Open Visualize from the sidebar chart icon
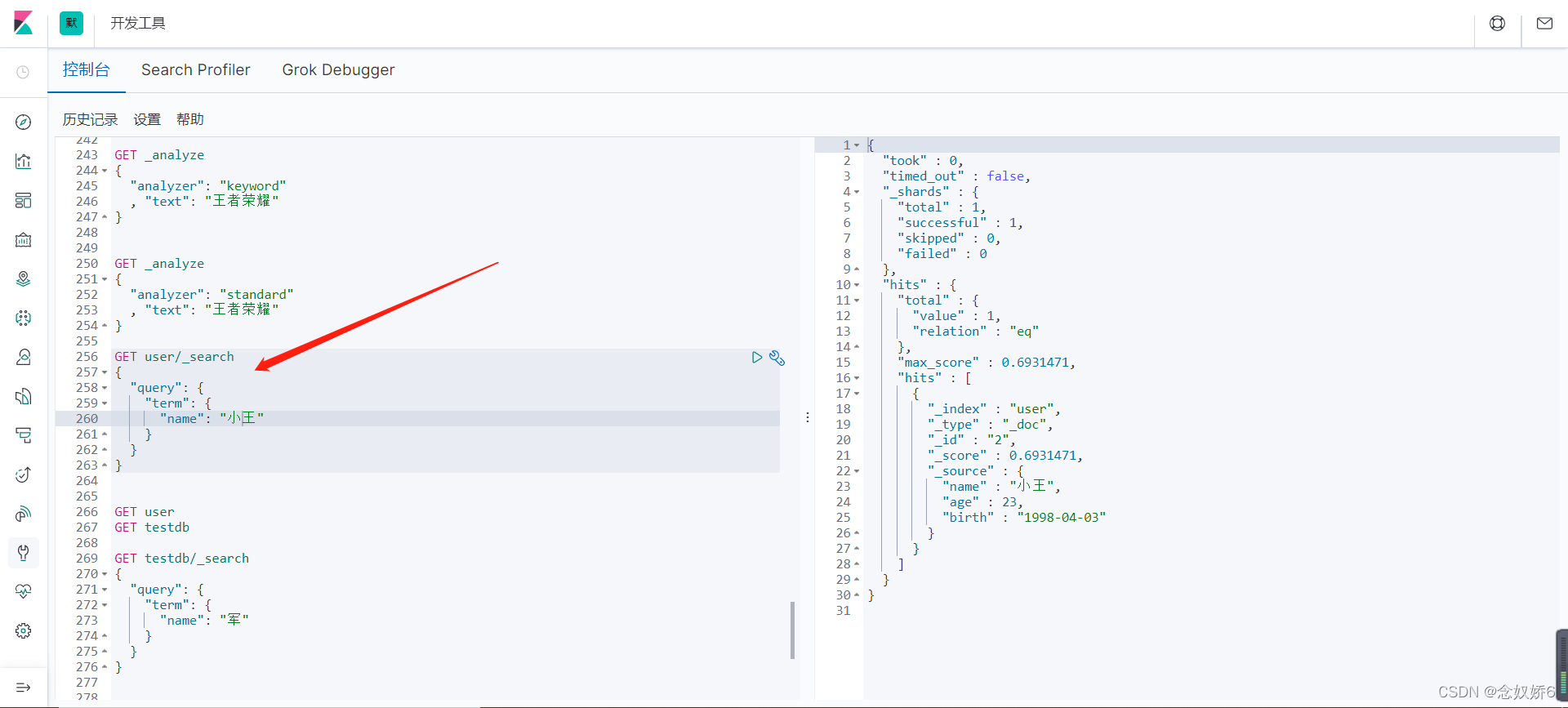The image size is (1568, 708). tap(23, 161)
